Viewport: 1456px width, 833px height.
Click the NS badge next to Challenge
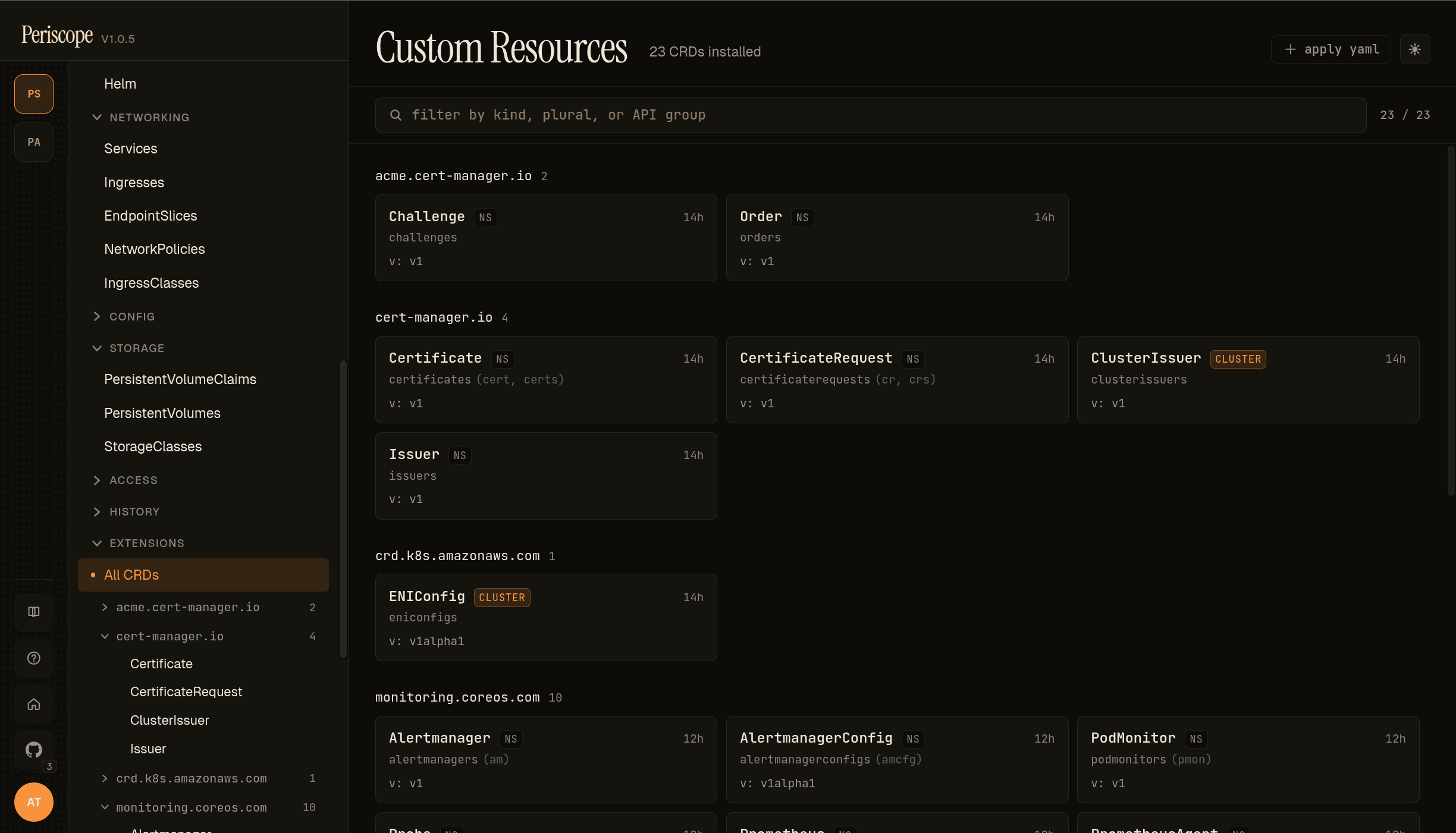click(x=485, y=218)
